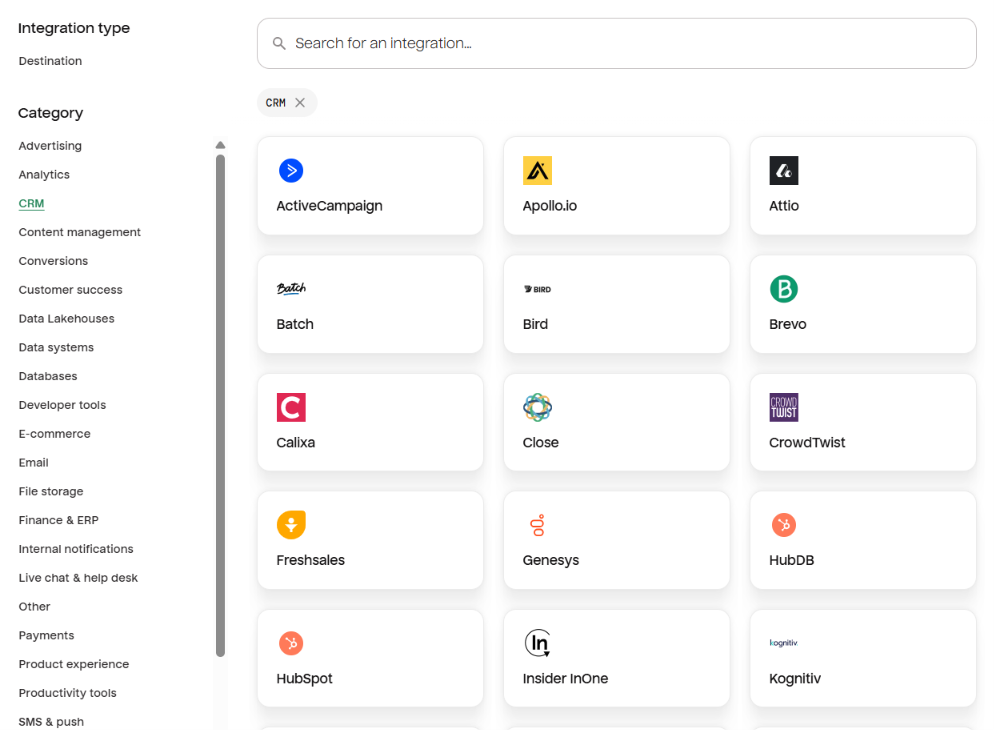Open the ActiveCampaign card title
This screenshot has height=730, width=994.
point(329,206)
